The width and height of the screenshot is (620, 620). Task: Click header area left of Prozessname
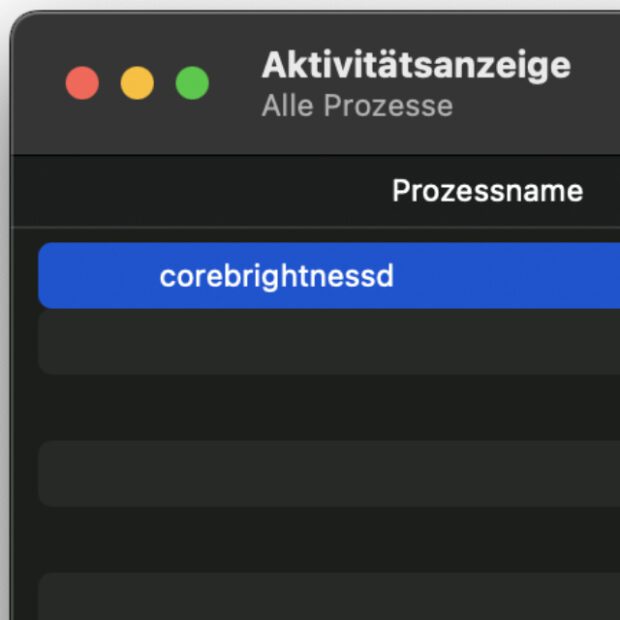click(200, 191)
